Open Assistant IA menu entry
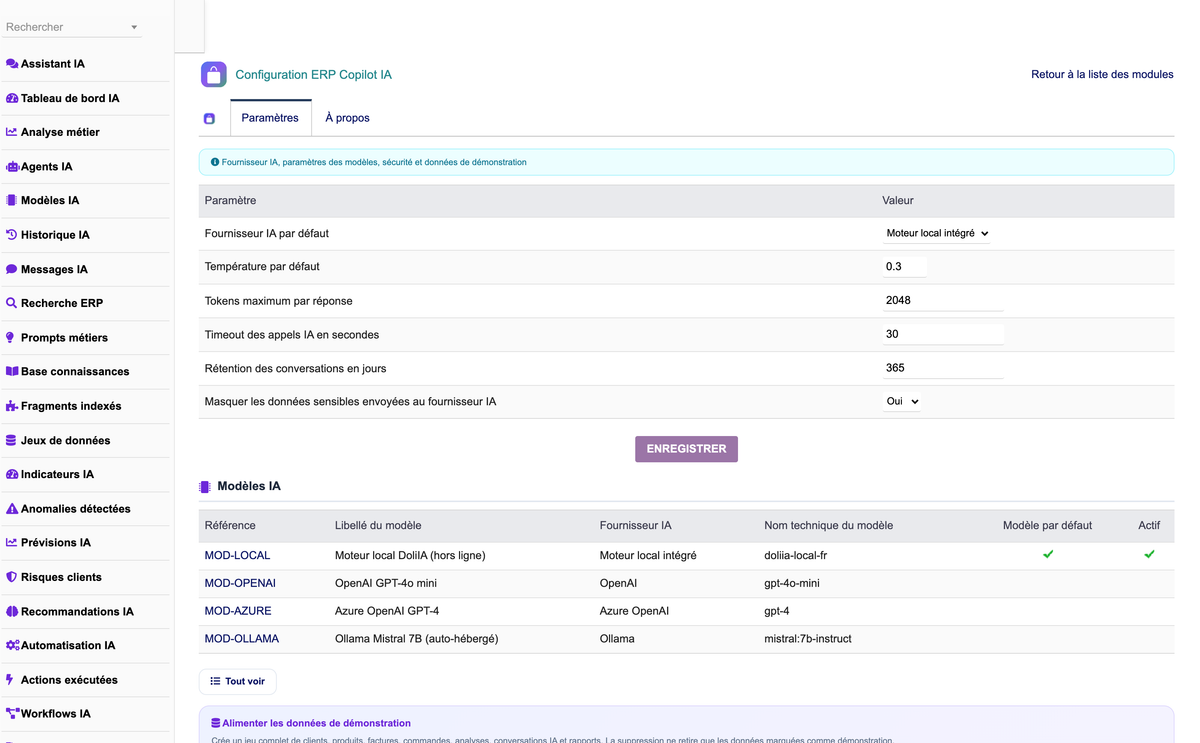This screenshot has width=1200, height=743. click(53, 64)
